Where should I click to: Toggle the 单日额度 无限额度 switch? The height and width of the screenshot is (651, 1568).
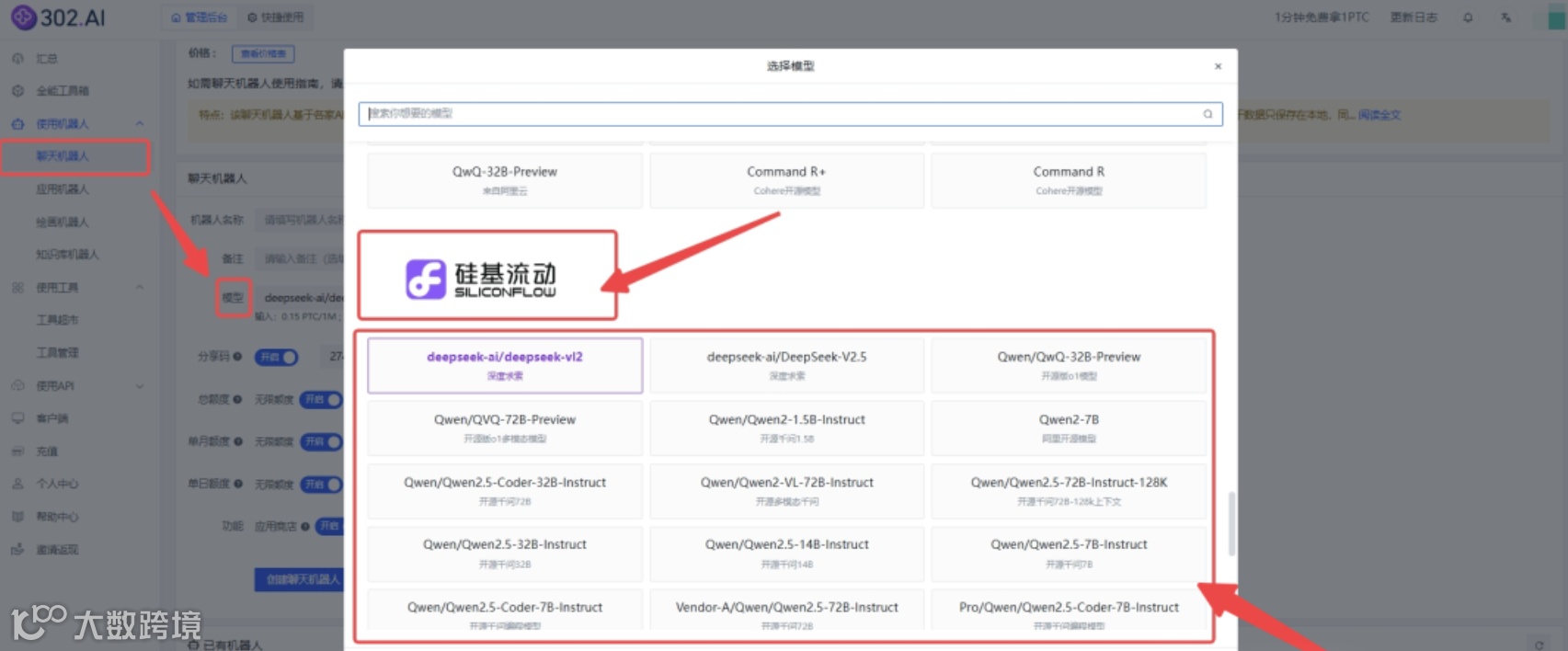(x=322, y=484)
